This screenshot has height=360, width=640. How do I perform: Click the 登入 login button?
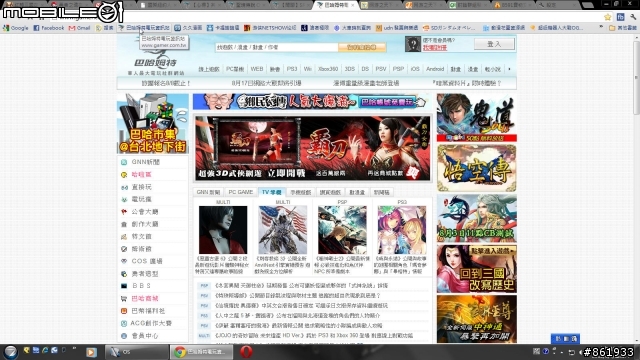[x=494, y=44]
